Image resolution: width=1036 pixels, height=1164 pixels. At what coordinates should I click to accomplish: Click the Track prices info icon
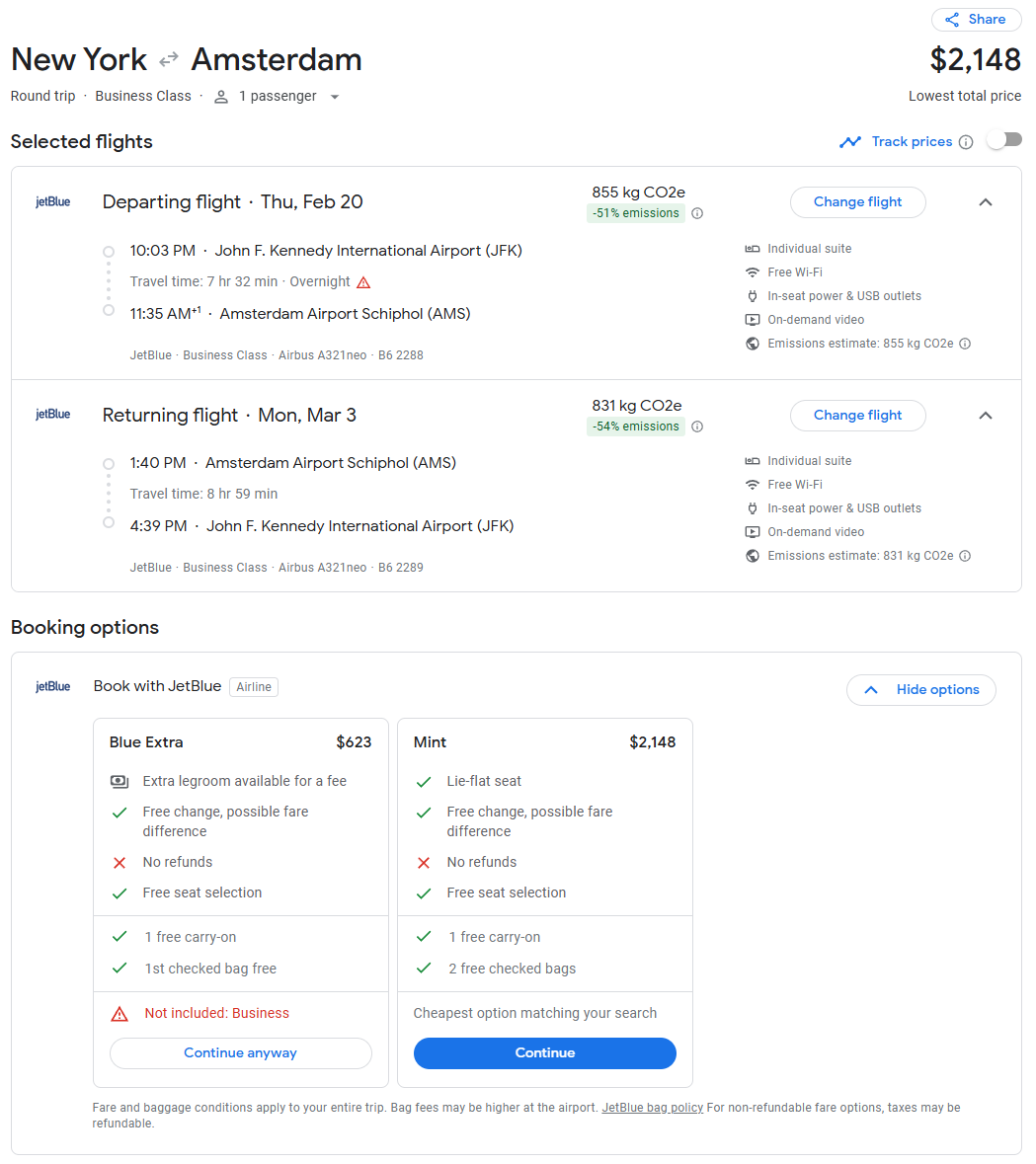[966, 142]
